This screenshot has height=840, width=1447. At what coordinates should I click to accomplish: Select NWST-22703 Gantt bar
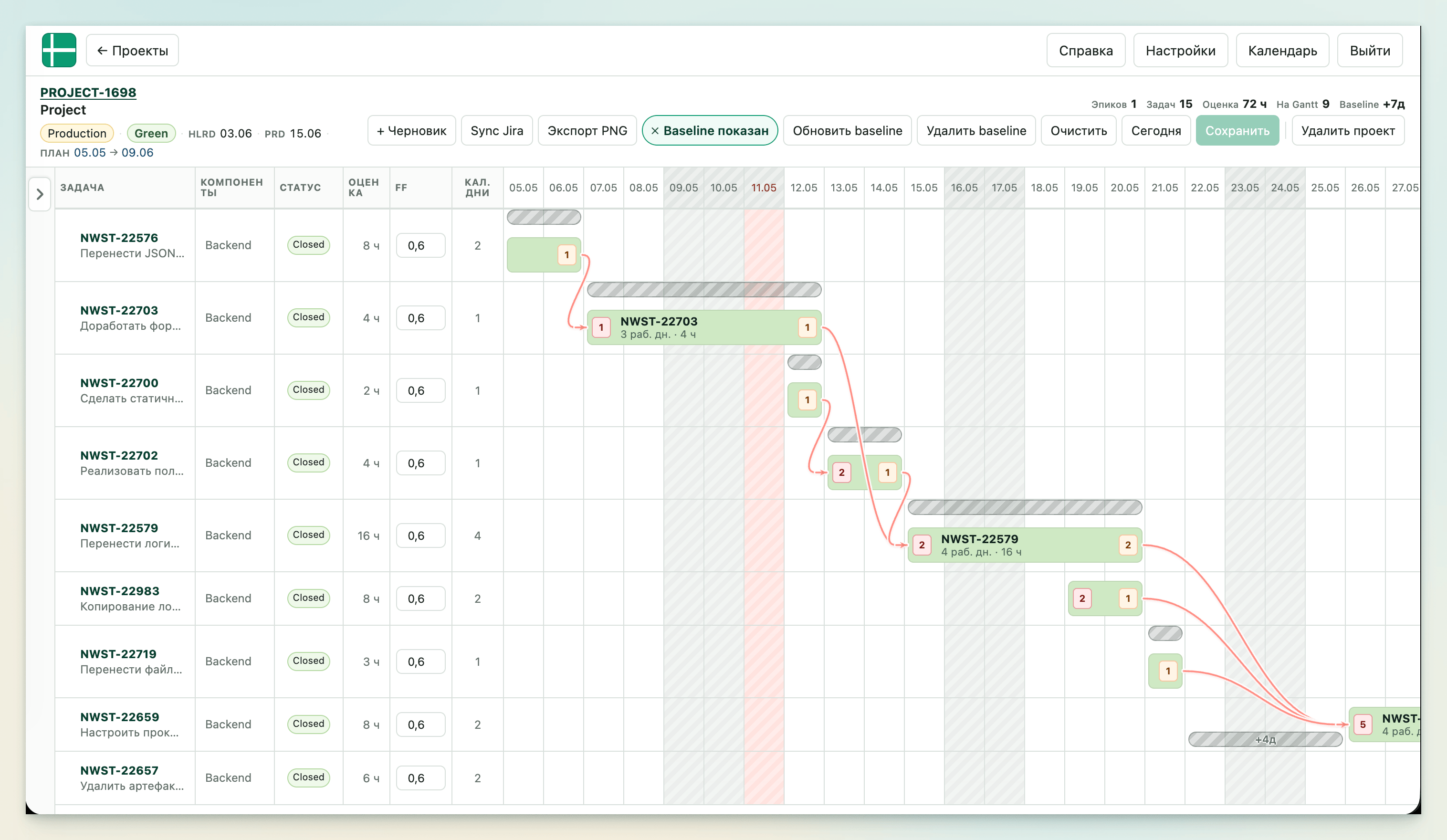tap(704, 327)
